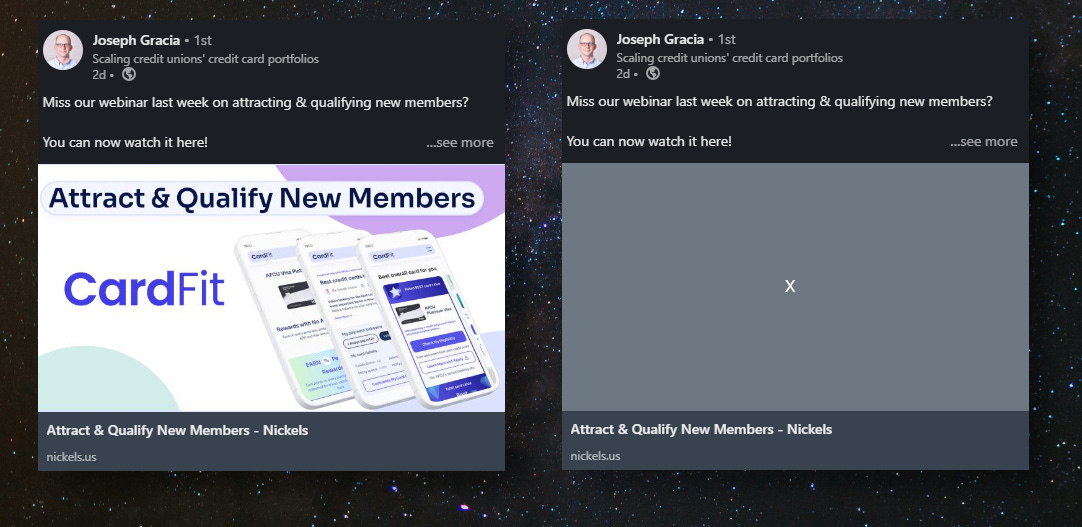Click the X on the broken image placeholder

click(x=790, y=286)
